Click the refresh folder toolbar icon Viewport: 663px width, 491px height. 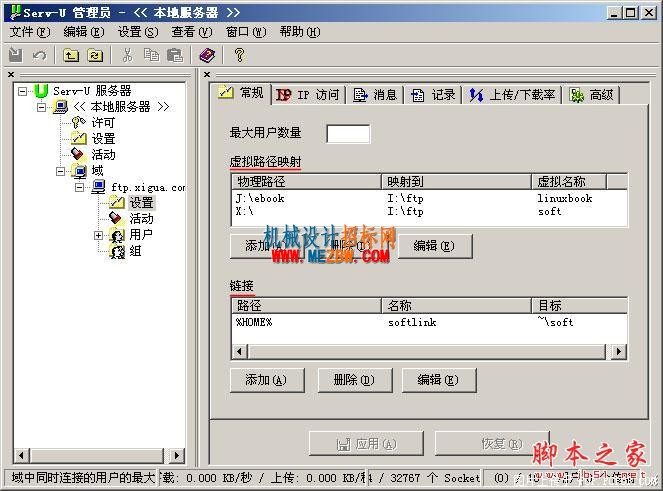(x=95, y=55)
